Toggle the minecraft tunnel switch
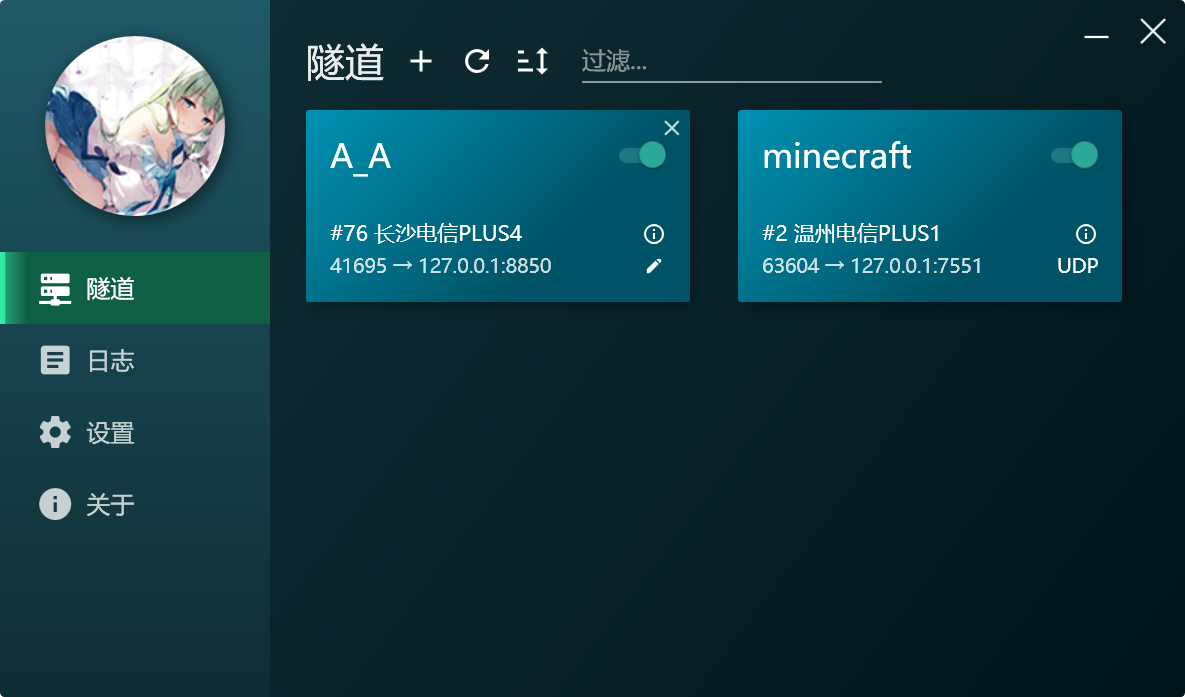This screenshot has height=697, width=1185. [1075, 155]
